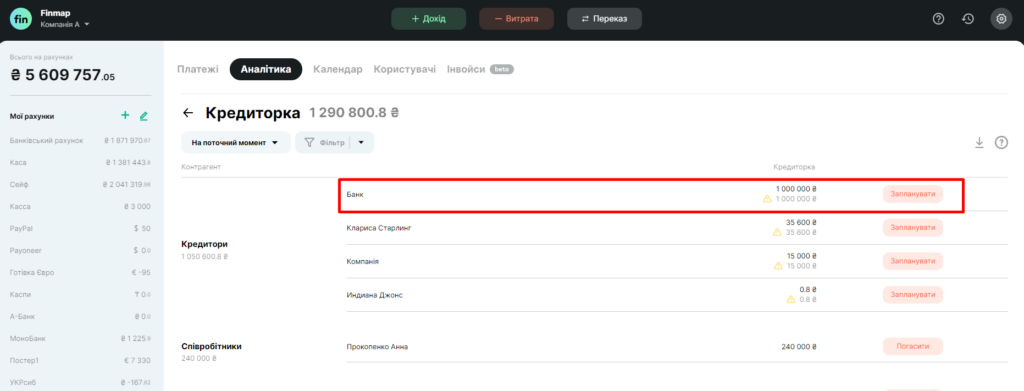Select А-Банк account in sidebar
Viewport: 1024px width, 391px height.
click(81, 317)
